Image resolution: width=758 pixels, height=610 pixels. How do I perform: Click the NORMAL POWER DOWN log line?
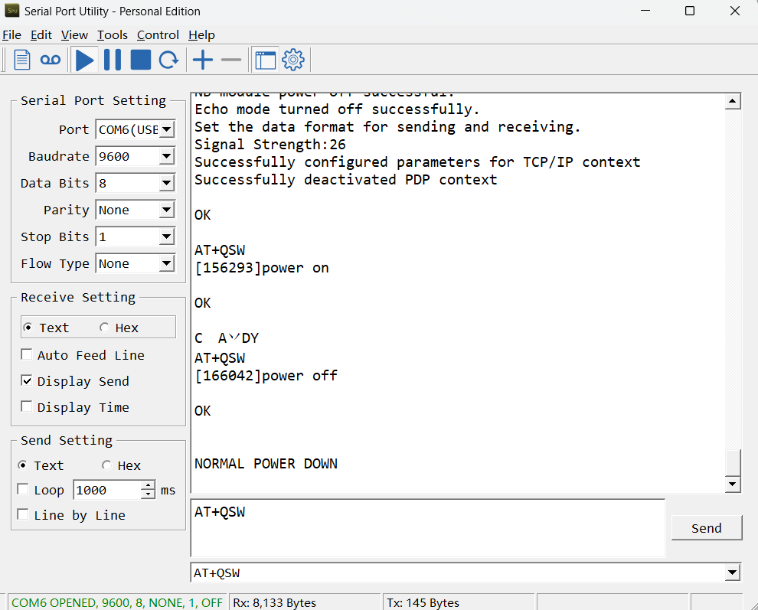click(266, 464)
